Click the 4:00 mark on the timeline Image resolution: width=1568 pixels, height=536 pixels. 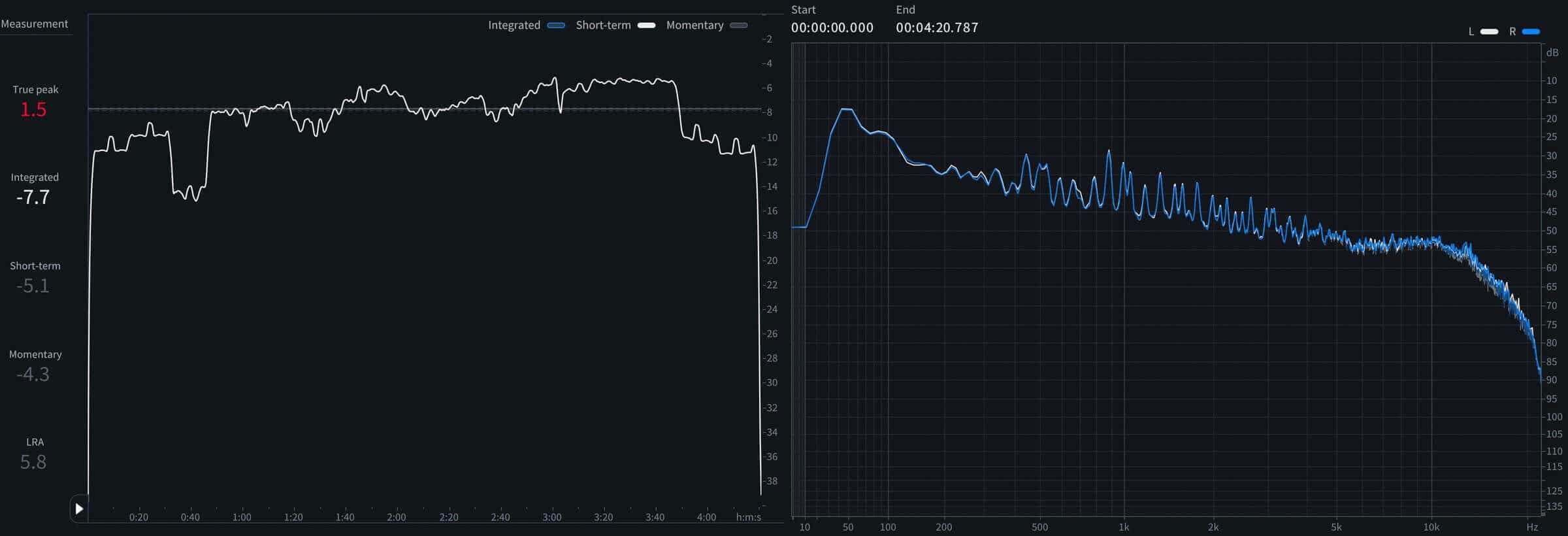point(706,517)
